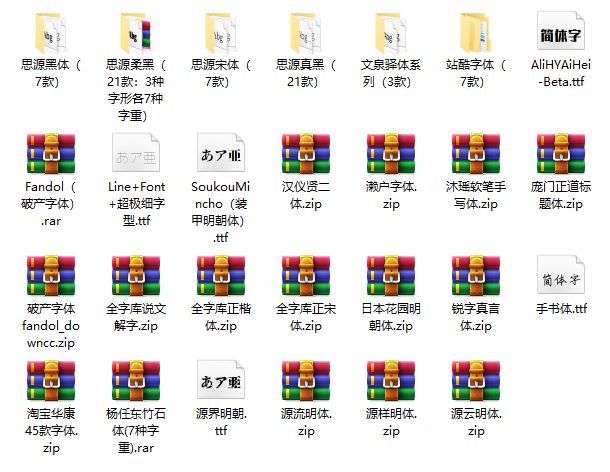Select the 日本花园明朝体.zip archive icon
610x472 pixels.
[391, 275]
